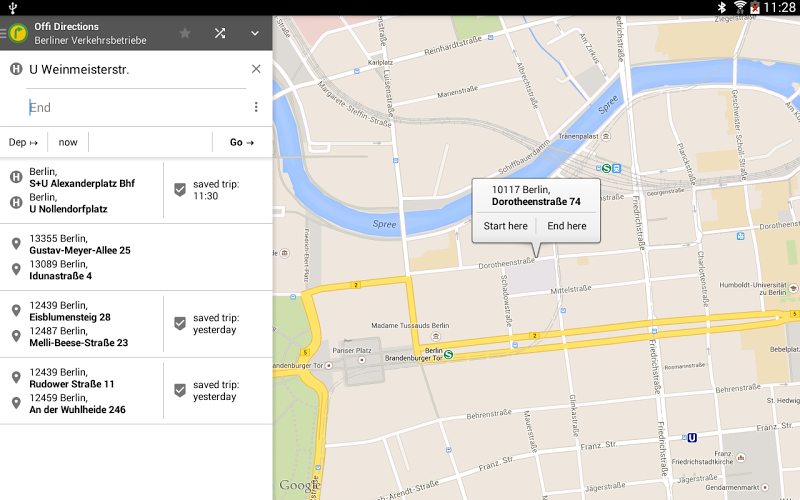Tap the shuffle products icon

220,33
